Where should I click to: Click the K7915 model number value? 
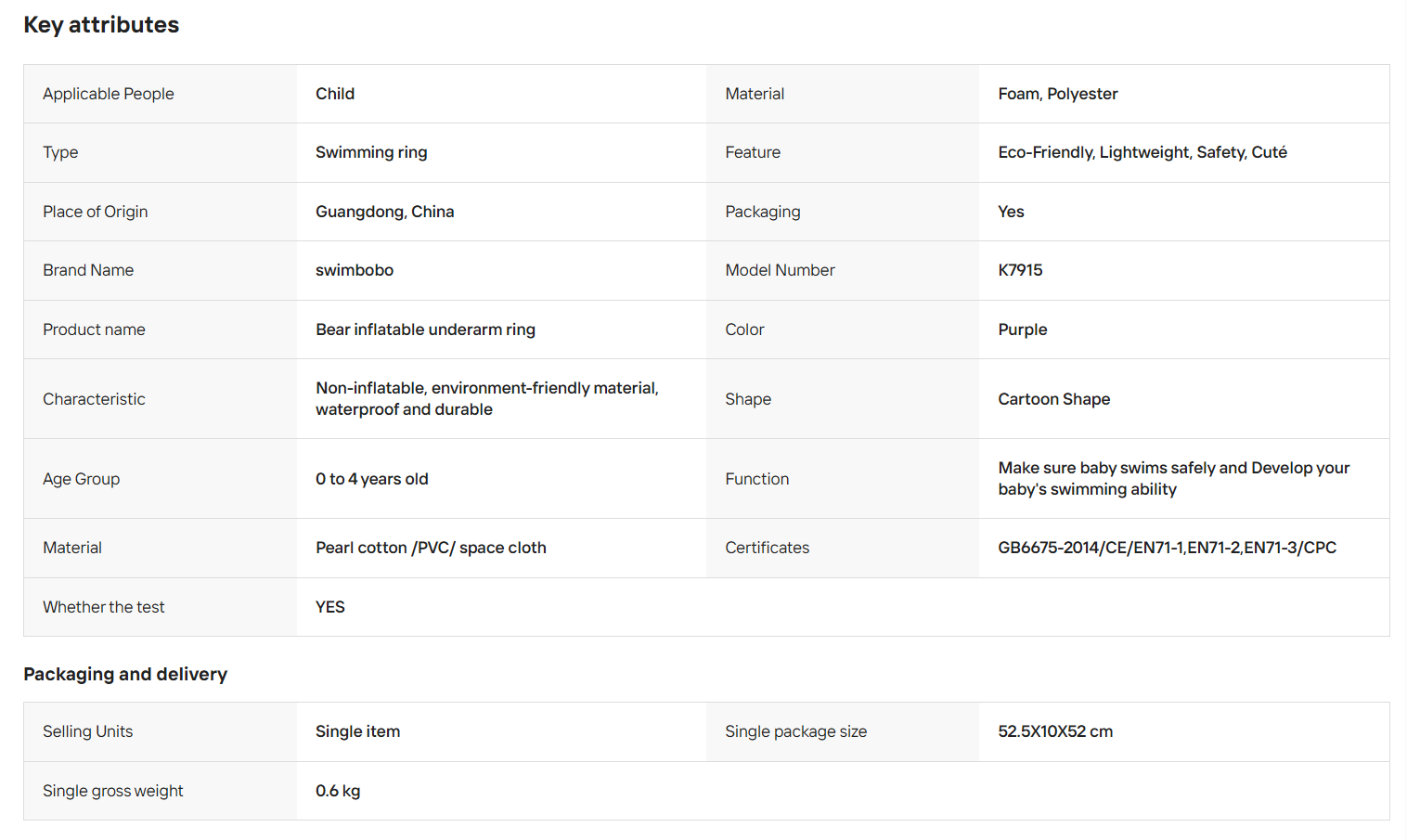point(1020,270)
